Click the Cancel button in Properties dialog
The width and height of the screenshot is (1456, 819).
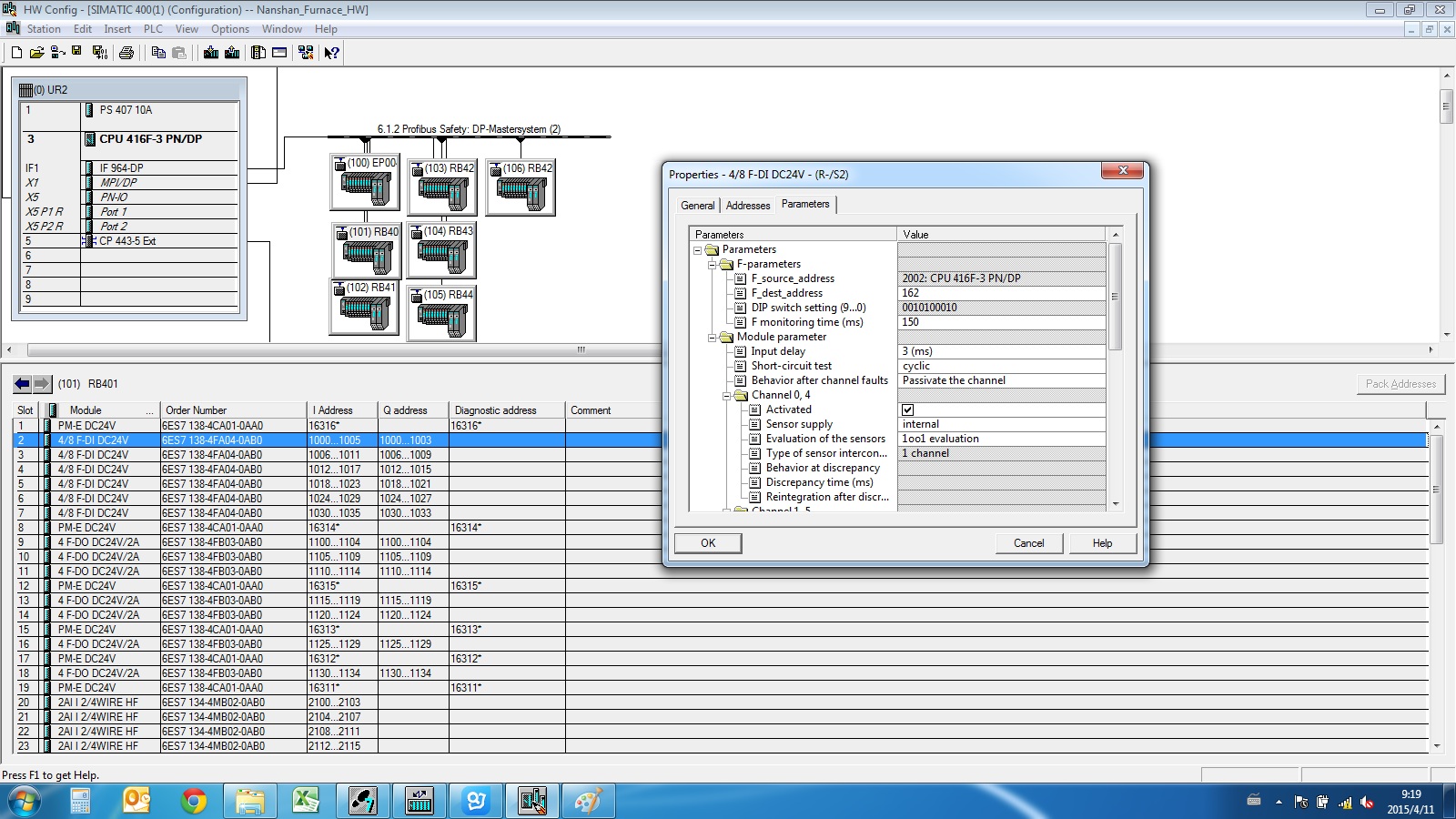coord(1028,543)
